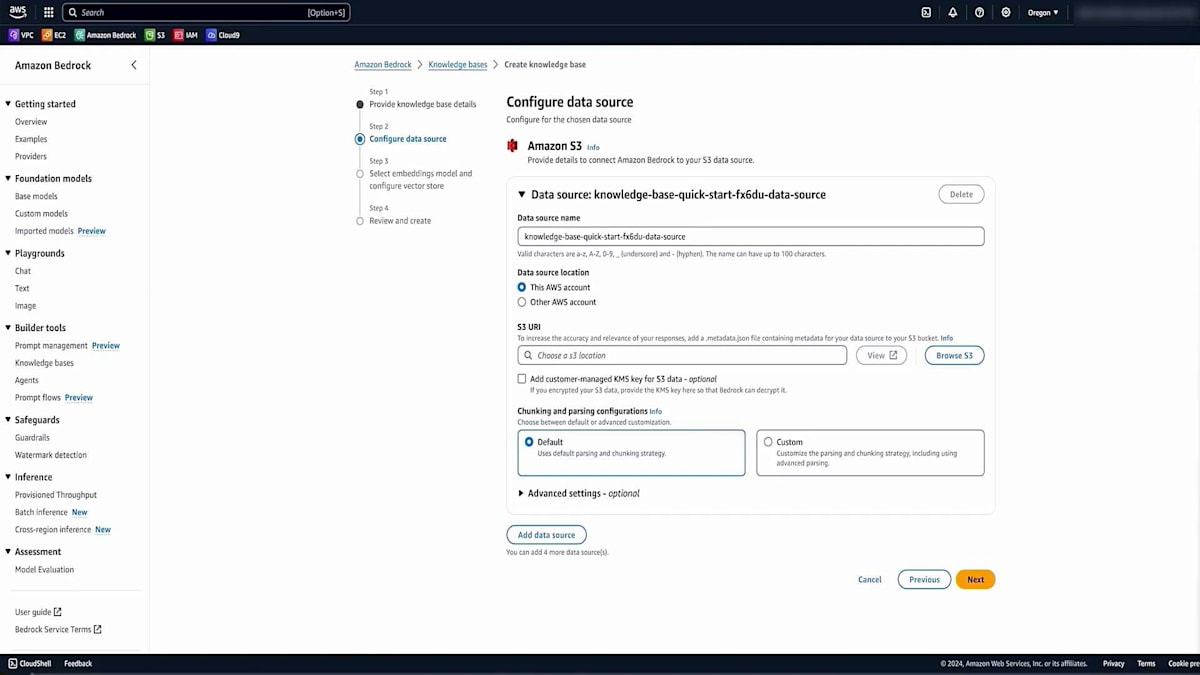Click the S3 URI location field

point(682,356)
